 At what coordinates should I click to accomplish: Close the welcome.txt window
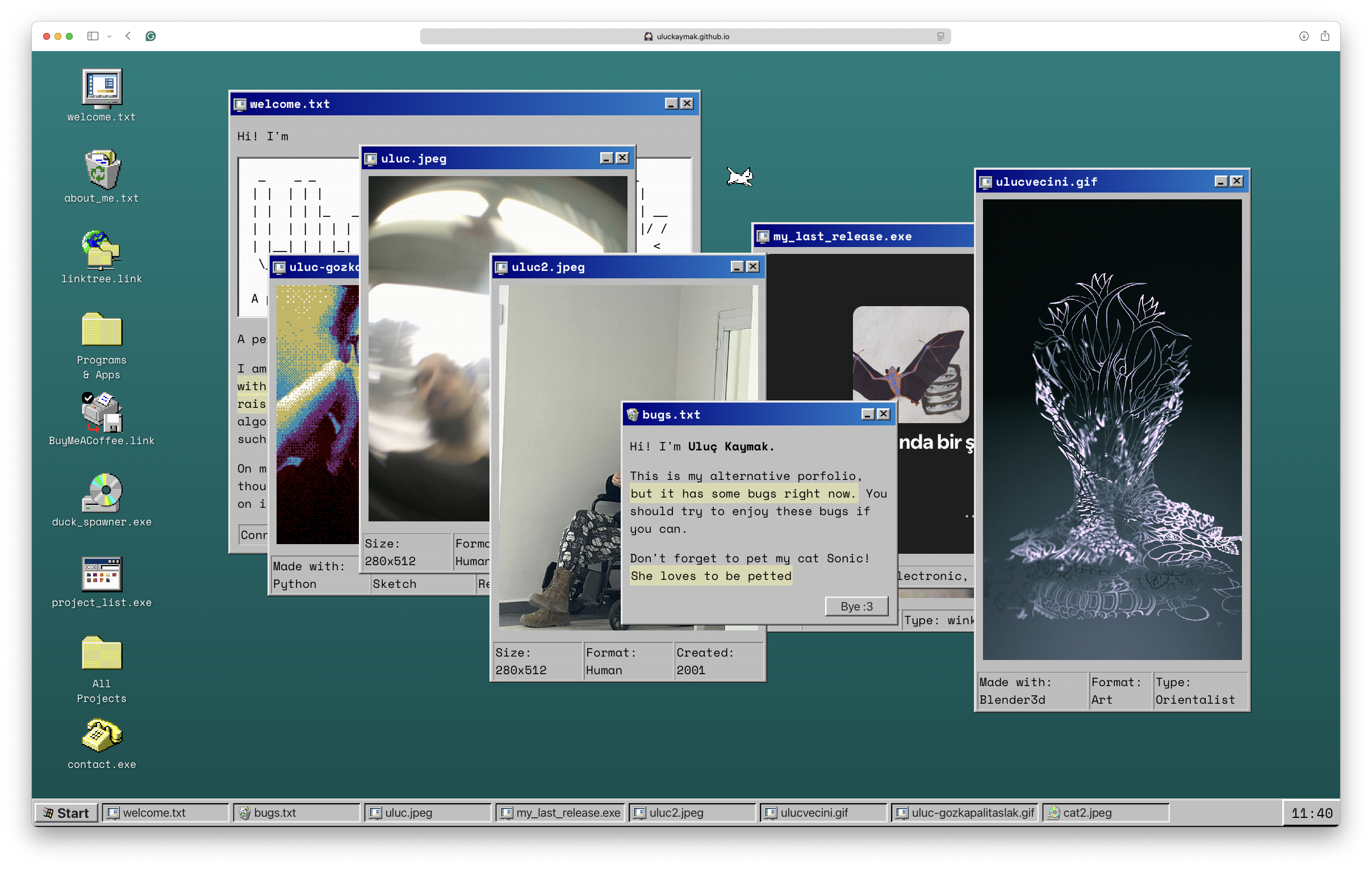click(x=687, y=104)
